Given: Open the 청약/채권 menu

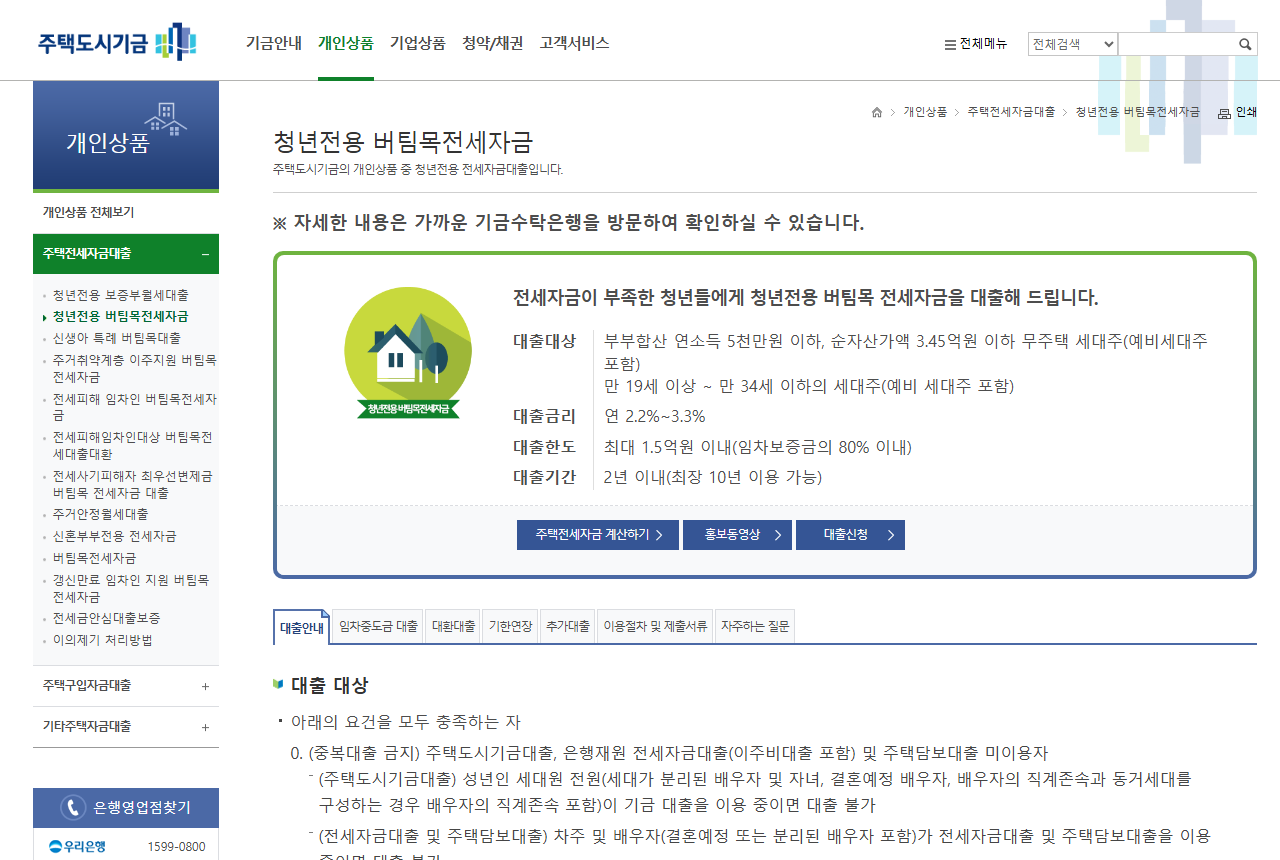Looking at the screenshot, I should [x=492, y=43].
